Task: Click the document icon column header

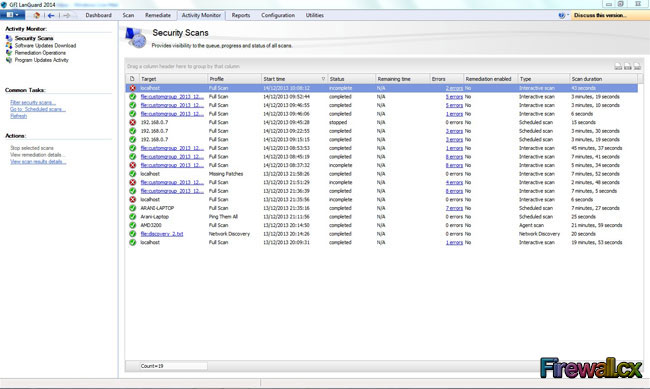Action: (x=132, y=79)
